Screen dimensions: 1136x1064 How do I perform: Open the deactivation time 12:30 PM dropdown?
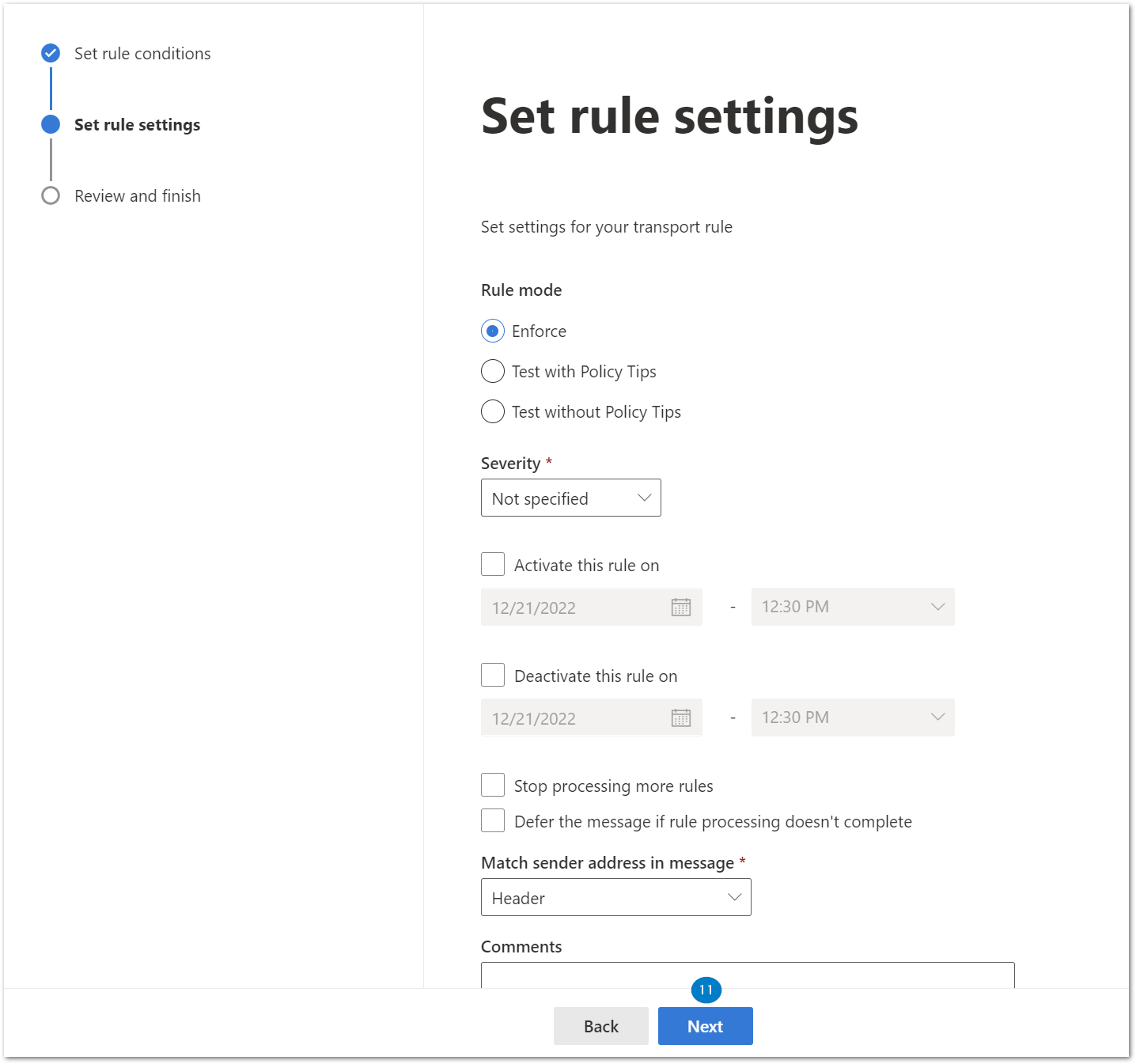[853, 718]
